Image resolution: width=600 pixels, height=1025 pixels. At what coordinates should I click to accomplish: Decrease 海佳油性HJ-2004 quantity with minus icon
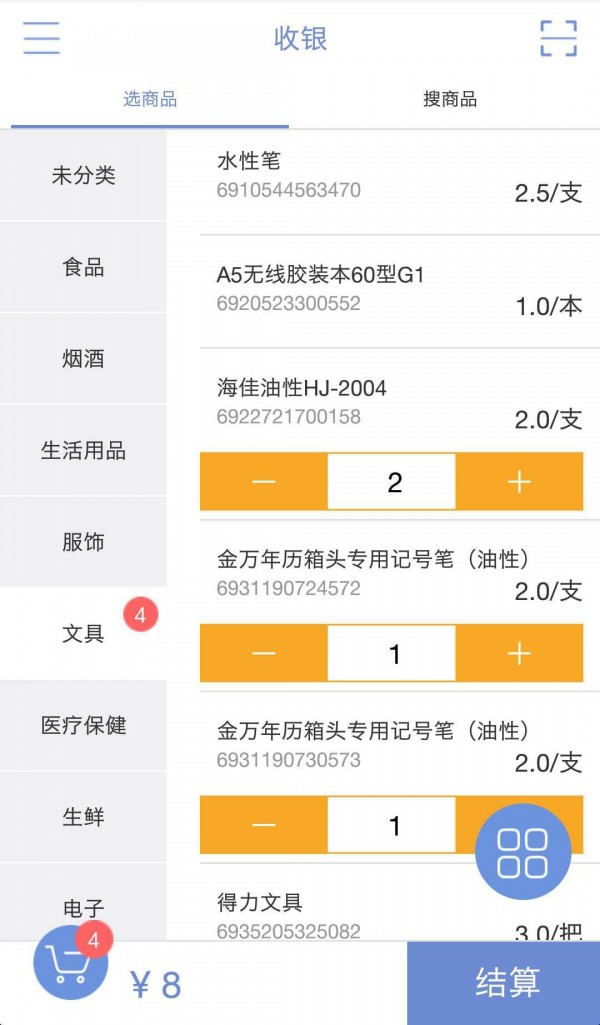(x=263, y=481)
